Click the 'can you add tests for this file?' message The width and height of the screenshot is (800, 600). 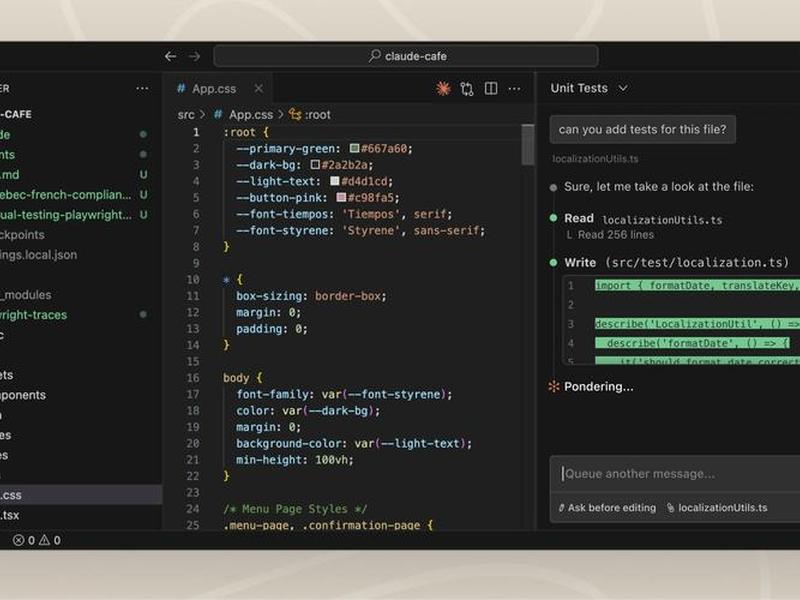642,130
